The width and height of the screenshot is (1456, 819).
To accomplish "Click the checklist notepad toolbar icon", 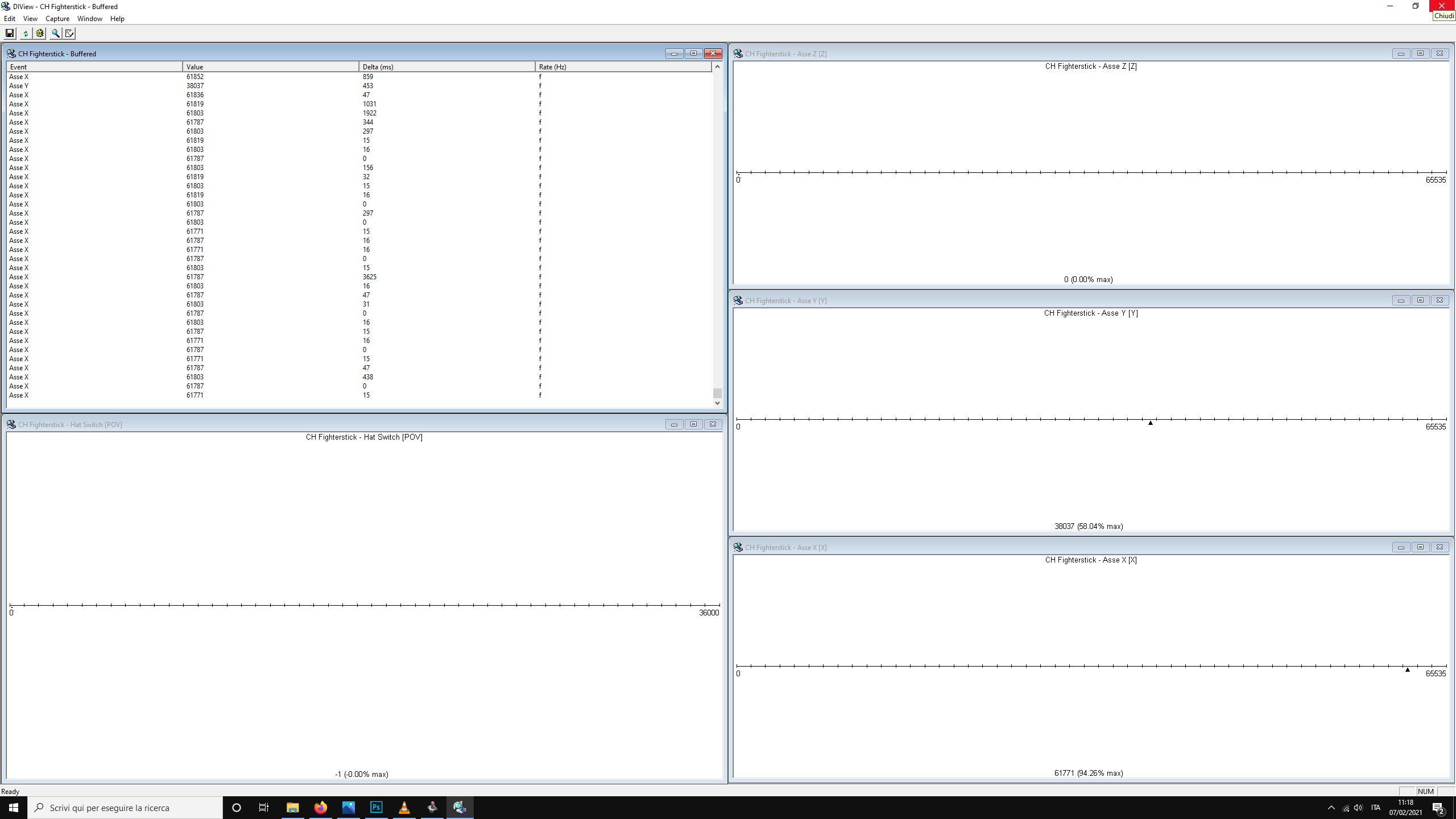I will coord(69,34).
